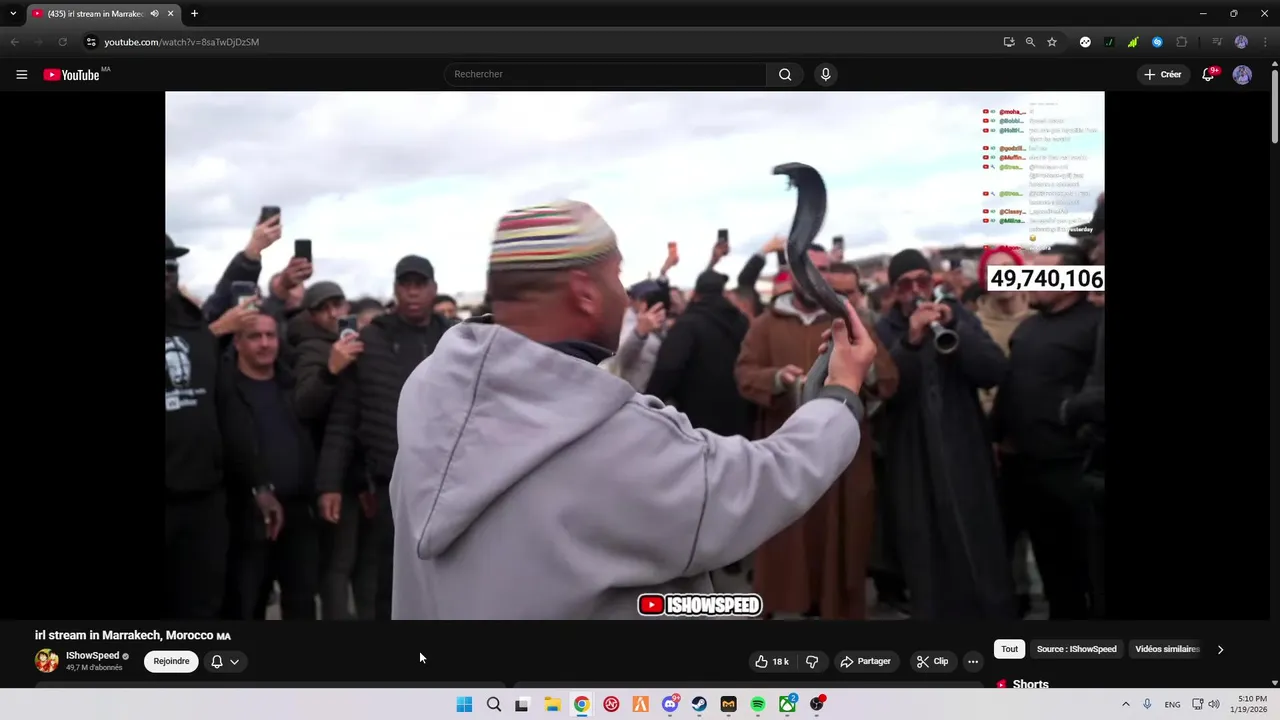The height and width of the screenshot is (720, 1280).
Task: Open the tab search dropdown arrow
Action: coord(13,14)
